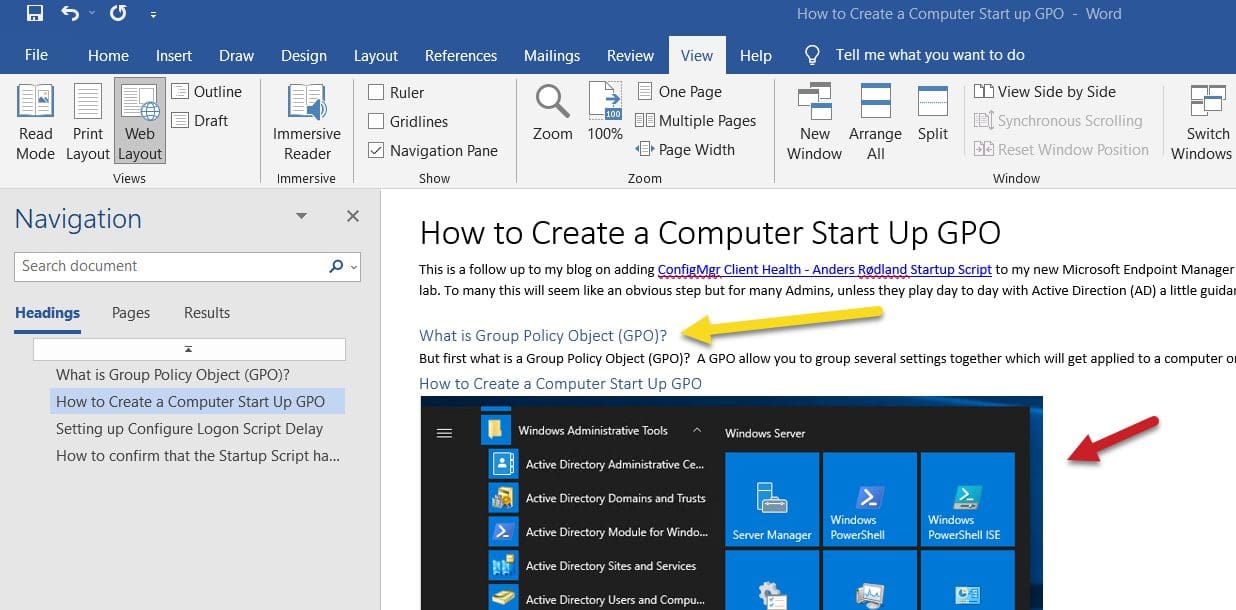This screenshot has width=1236, height=610.
Task: Choose Page Width zoom
Action: click(x=685, y=149)
